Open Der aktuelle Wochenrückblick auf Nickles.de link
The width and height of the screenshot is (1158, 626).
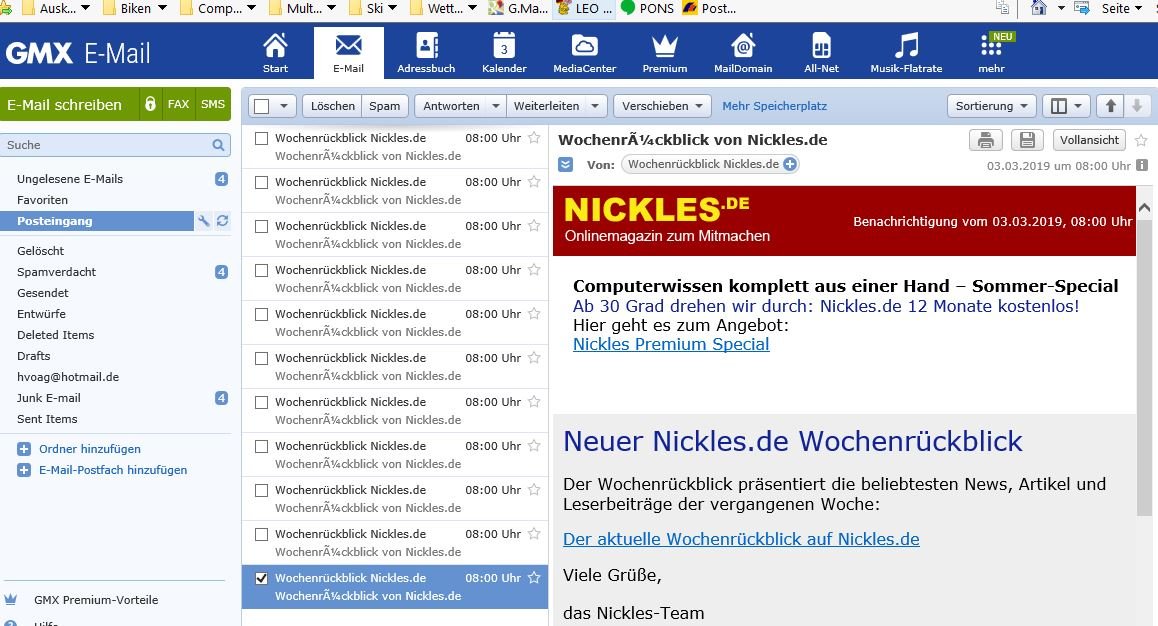[x=741, y=539]
